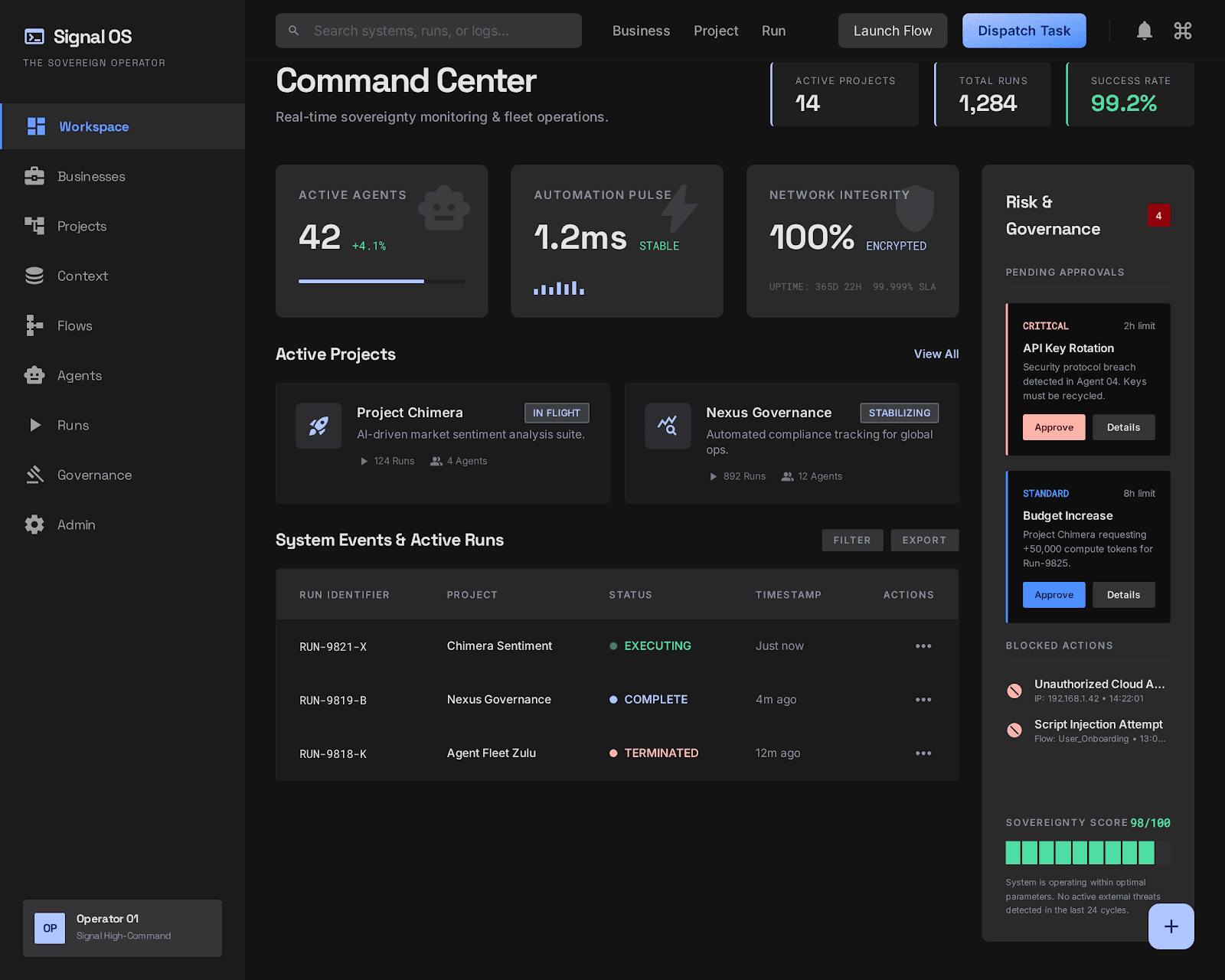The width and height of the screenshot is (1225, 980).
Task: Click the command key icon in header
Action: coord(1183,31)
